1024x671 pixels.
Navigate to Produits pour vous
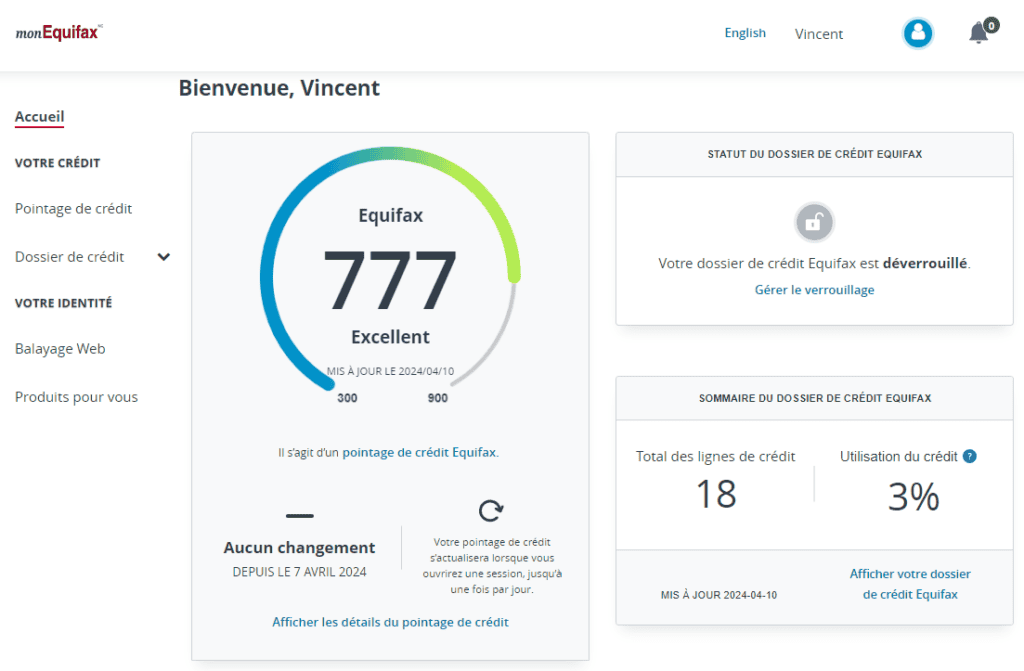[76, 397]
